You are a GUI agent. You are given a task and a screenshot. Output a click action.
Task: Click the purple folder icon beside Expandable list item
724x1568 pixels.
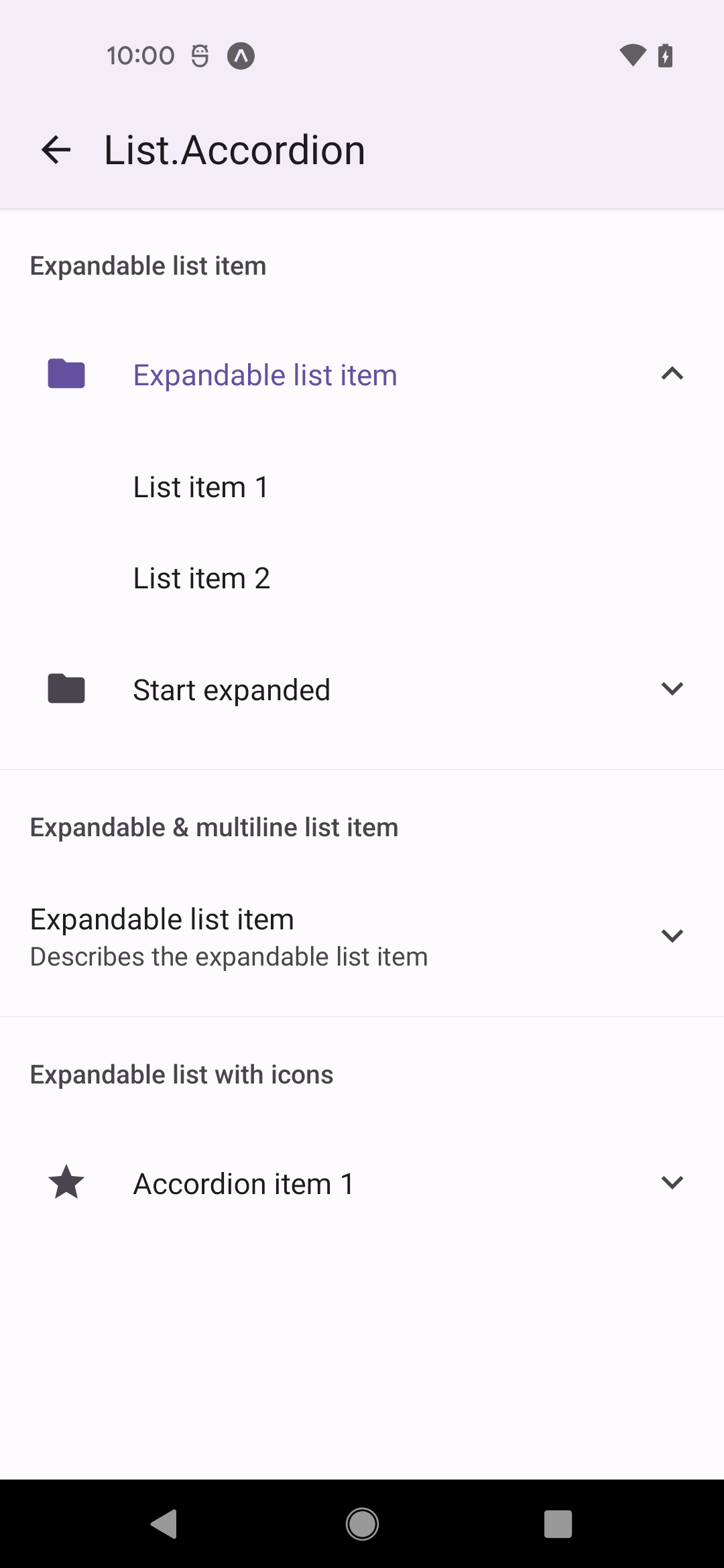tap(65, 374)
